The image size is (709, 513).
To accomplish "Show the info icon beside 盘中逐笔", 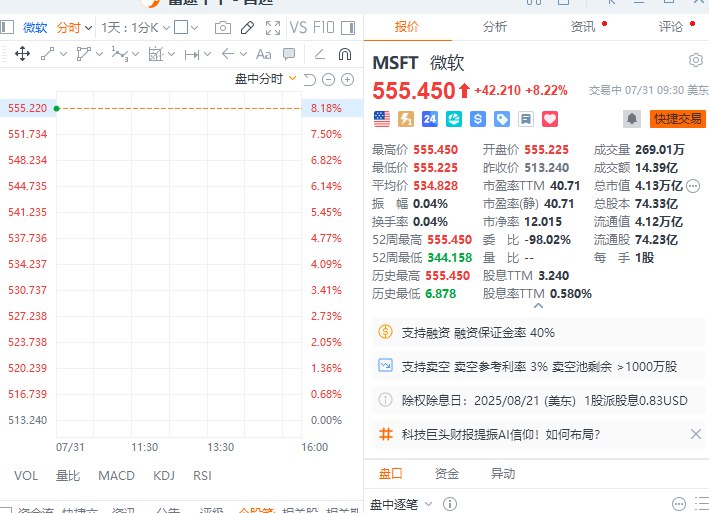I will 449,504.
